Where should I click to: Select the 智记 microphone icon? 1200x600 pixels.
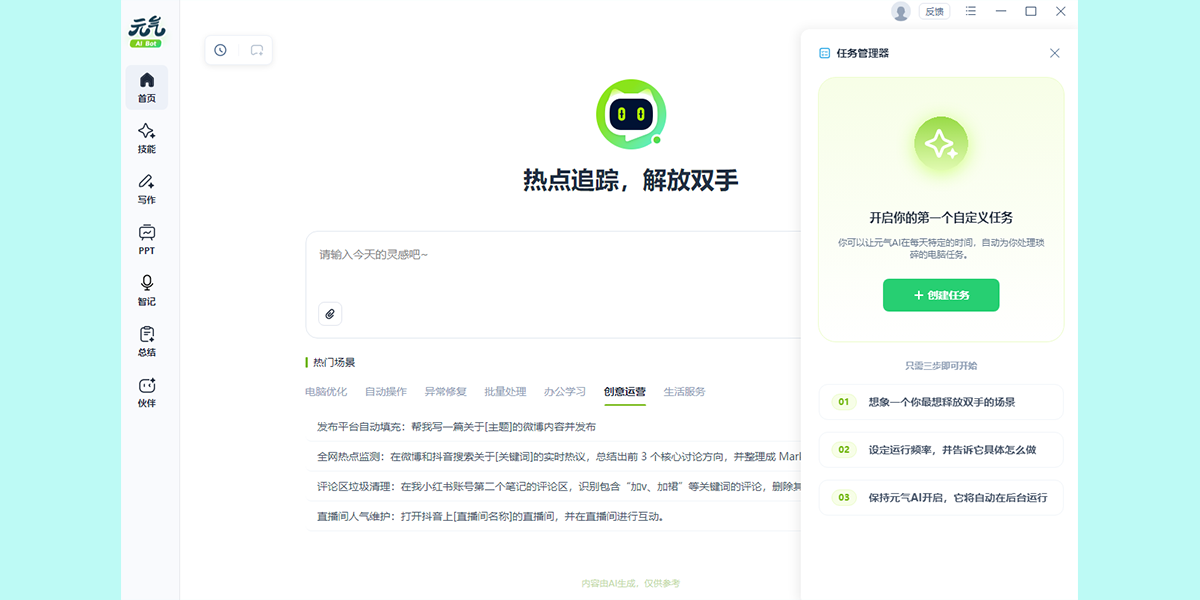pyautogui.click(x=146, y=288)
